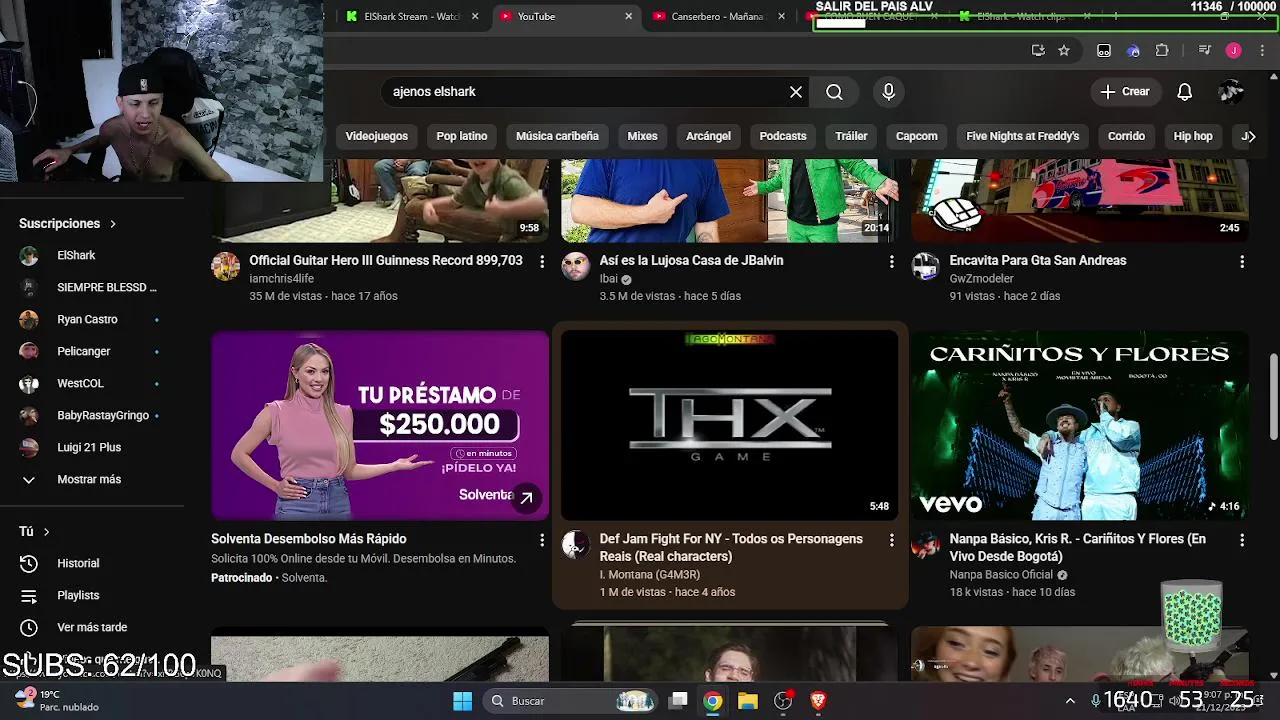Expand the Suscripciones section arrow

113,224
